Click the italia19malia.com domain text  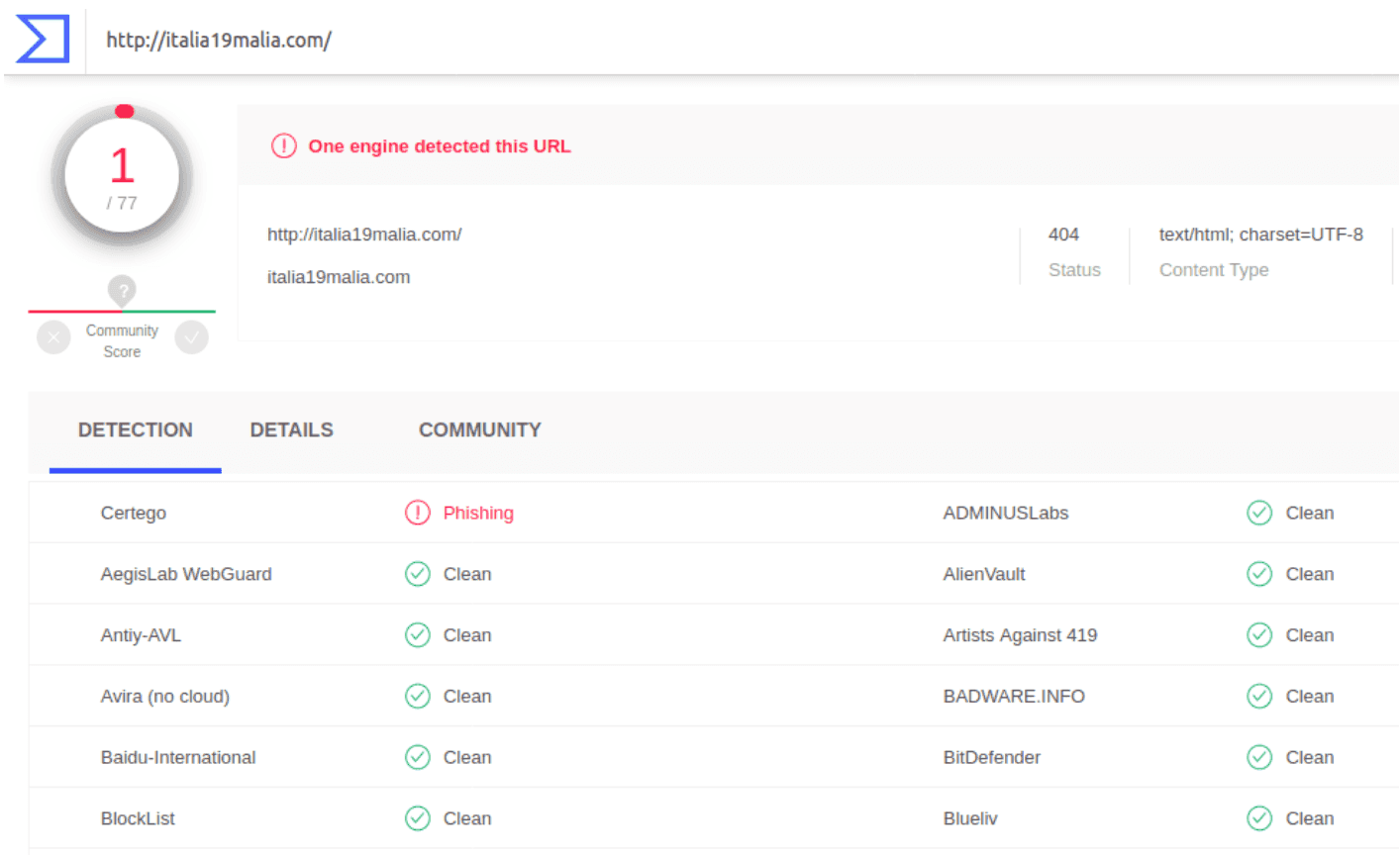(339, 277)
